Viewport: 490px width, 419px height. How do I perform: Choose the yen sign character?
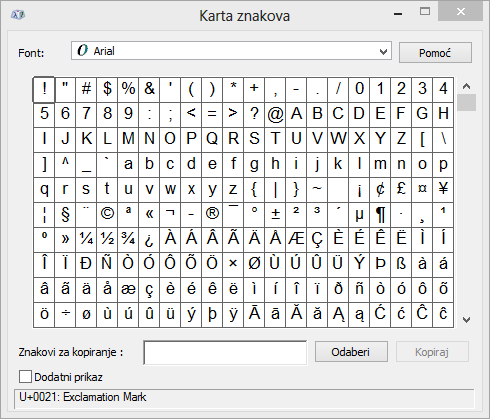point(443,190)
